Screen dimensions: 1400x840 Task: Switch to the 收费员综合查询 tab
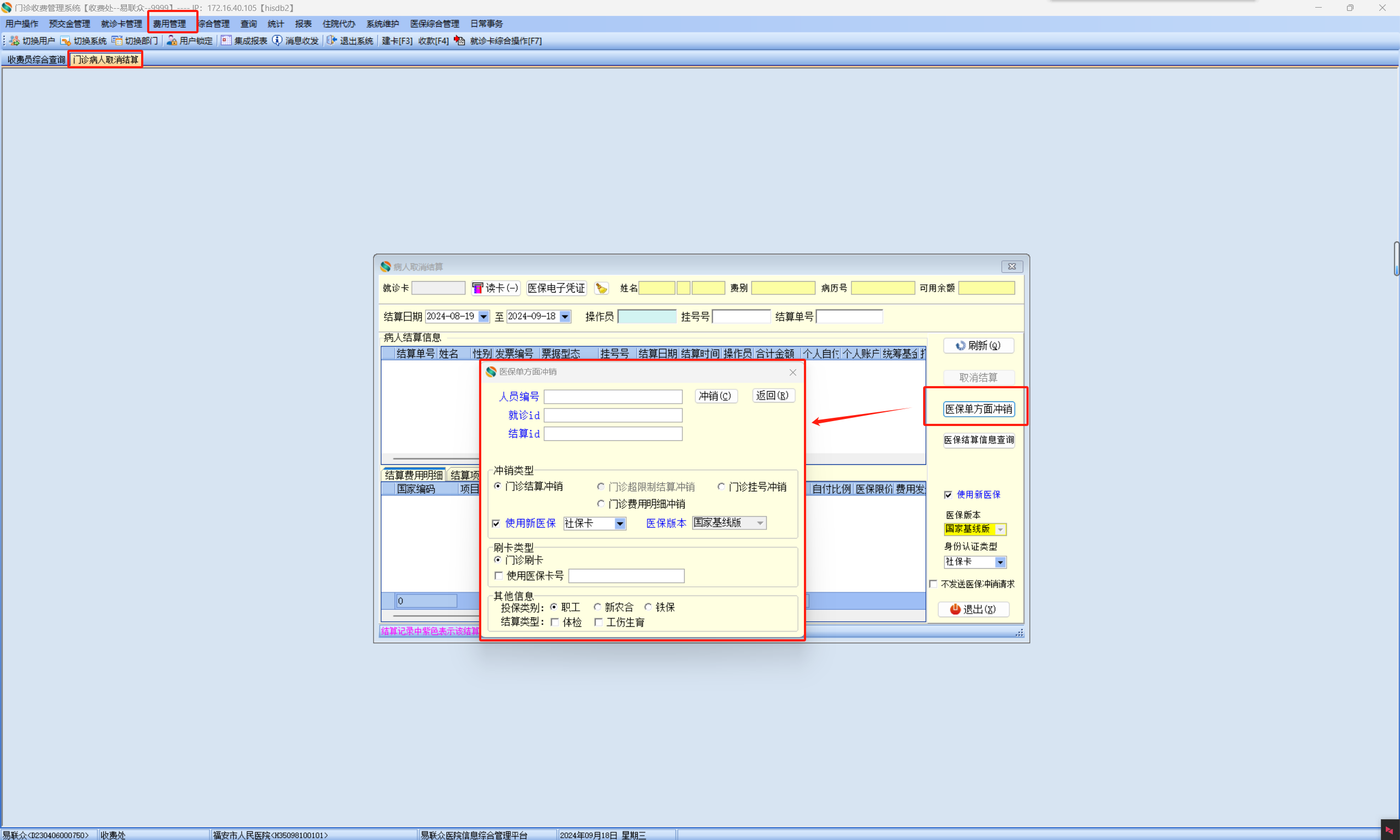point(36,60)
